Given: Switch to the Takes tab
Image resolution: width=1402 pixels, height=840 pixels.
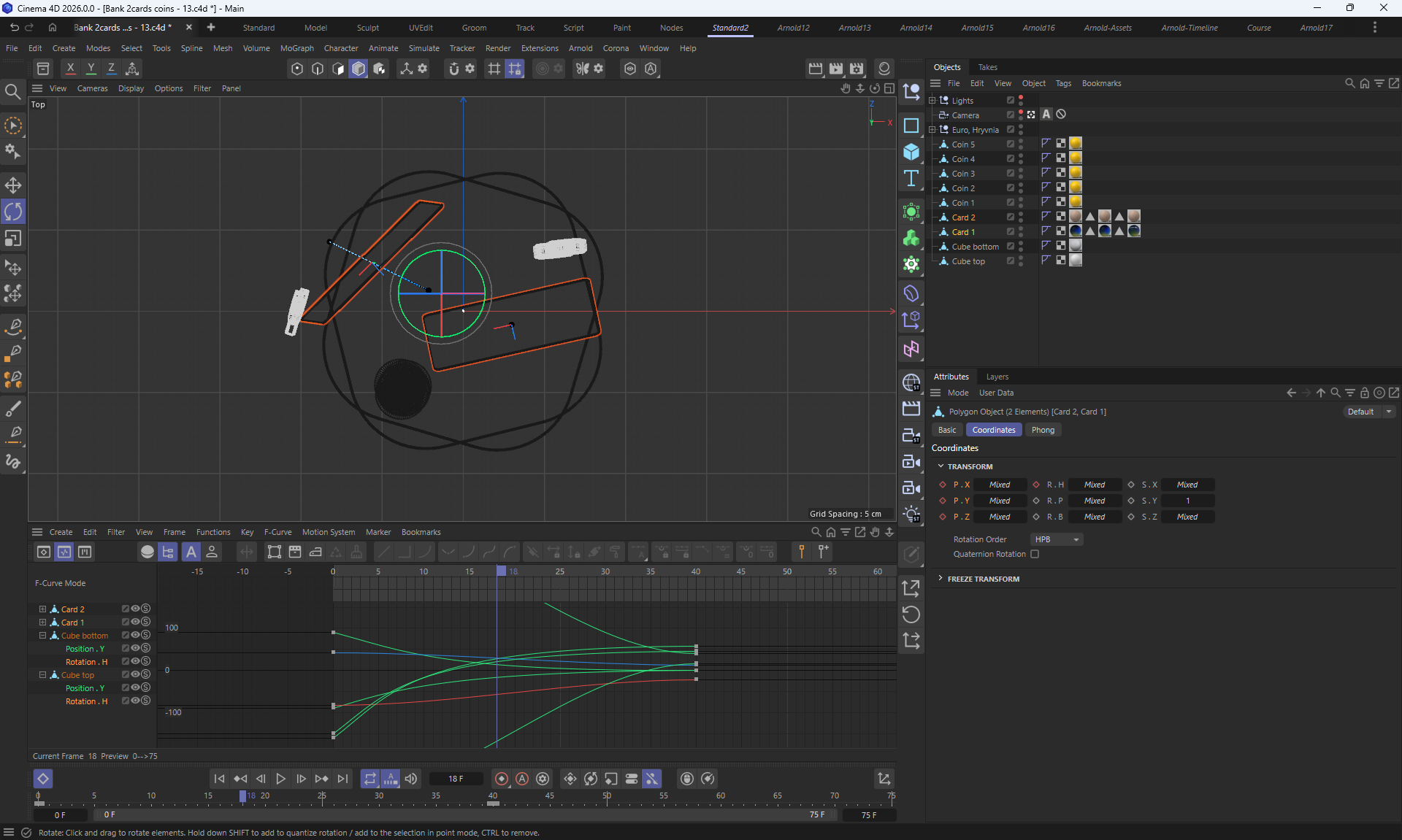Looking at the screenshot, I should click(x=987, y=67).
